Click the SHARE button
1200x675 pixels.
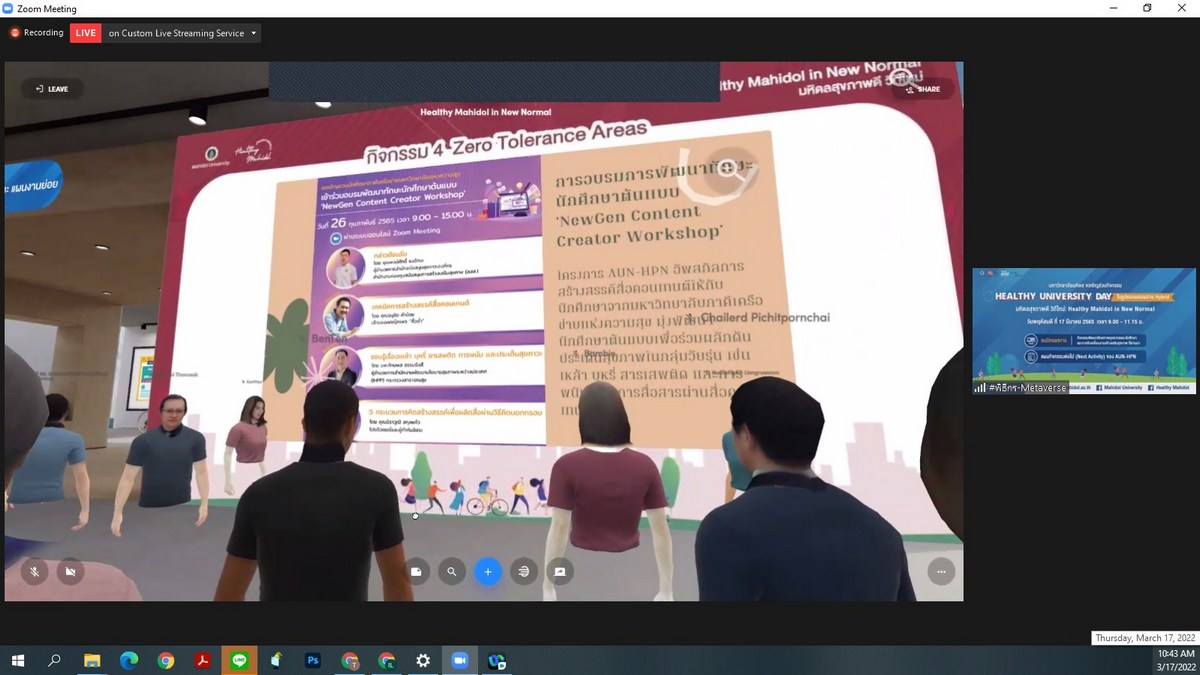coord(922,89)
